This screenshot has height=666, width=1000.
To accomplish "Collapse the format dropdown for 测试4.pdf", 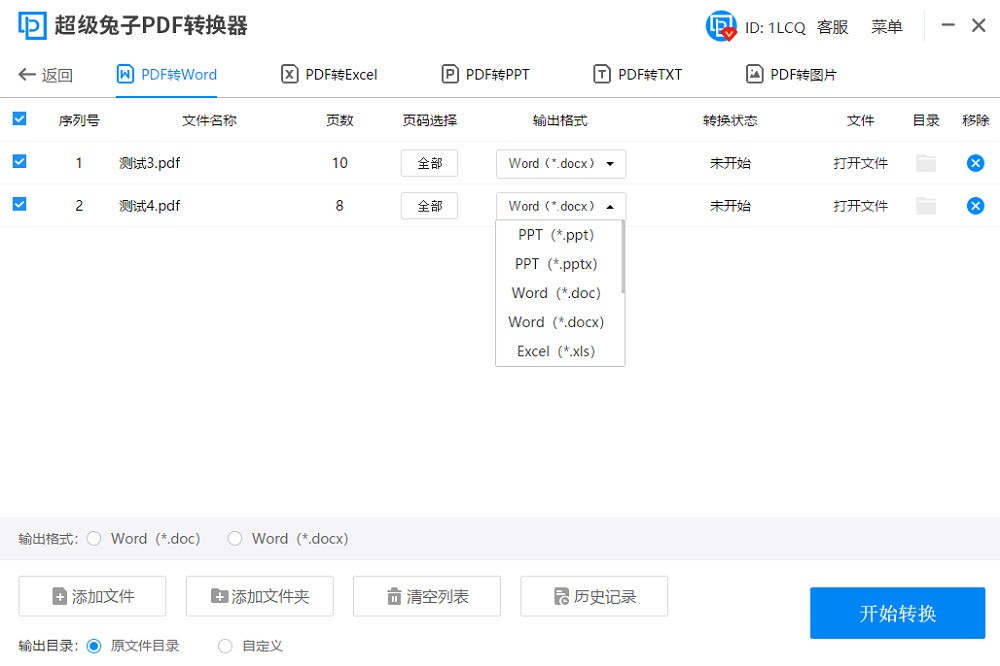I will [x=560, y=205].
